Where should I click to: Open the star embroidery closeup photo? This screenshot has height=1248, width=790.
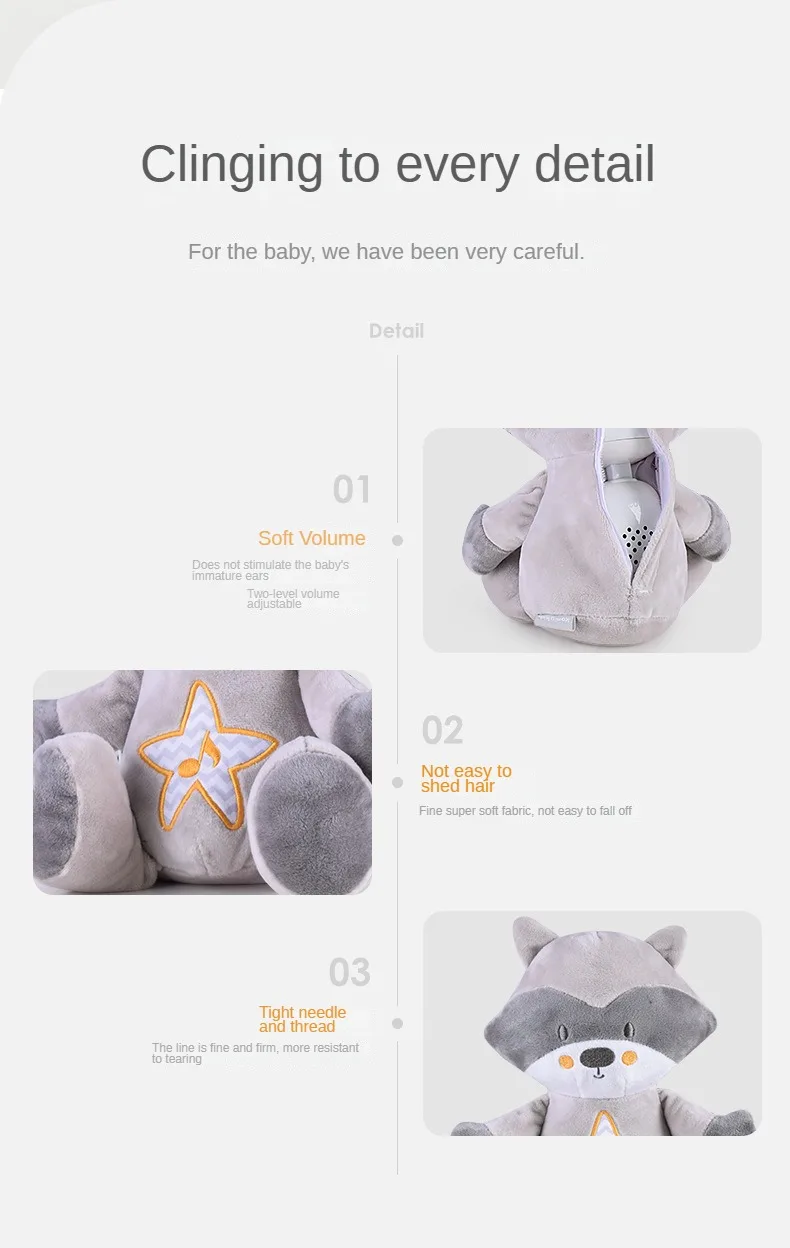(x=202, y=782)
